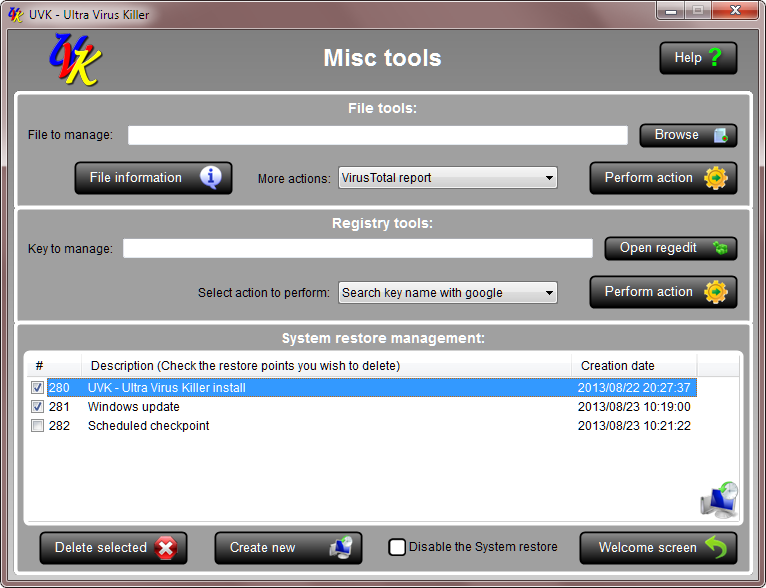
Task: Go back via Welcome screen button label
Action: [648, 547]
